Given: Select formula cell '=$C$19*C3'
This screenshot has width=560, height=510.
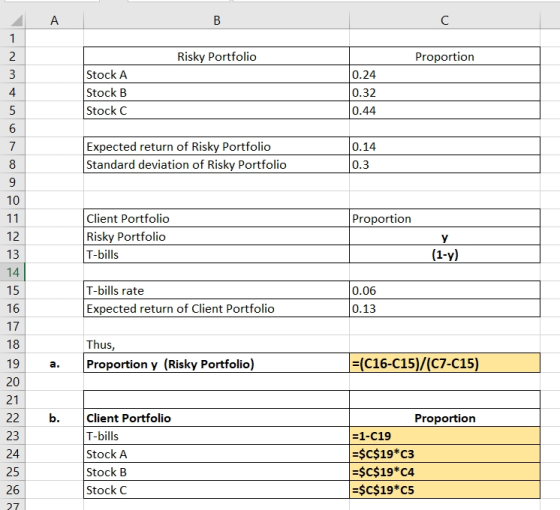Looking at the screenshot, I should (x=444, y=454).
